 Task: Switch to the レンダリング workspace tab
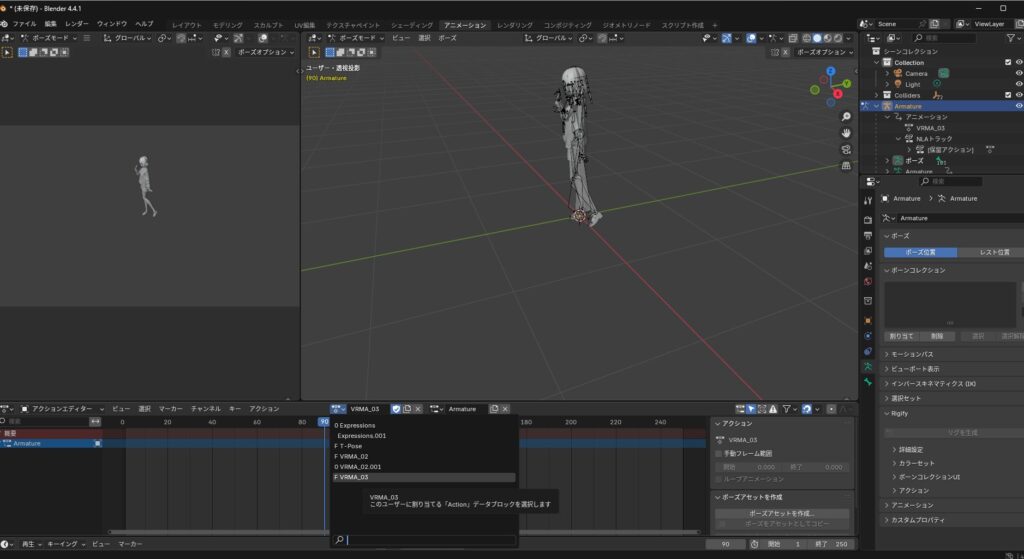(x=514, y=24)
